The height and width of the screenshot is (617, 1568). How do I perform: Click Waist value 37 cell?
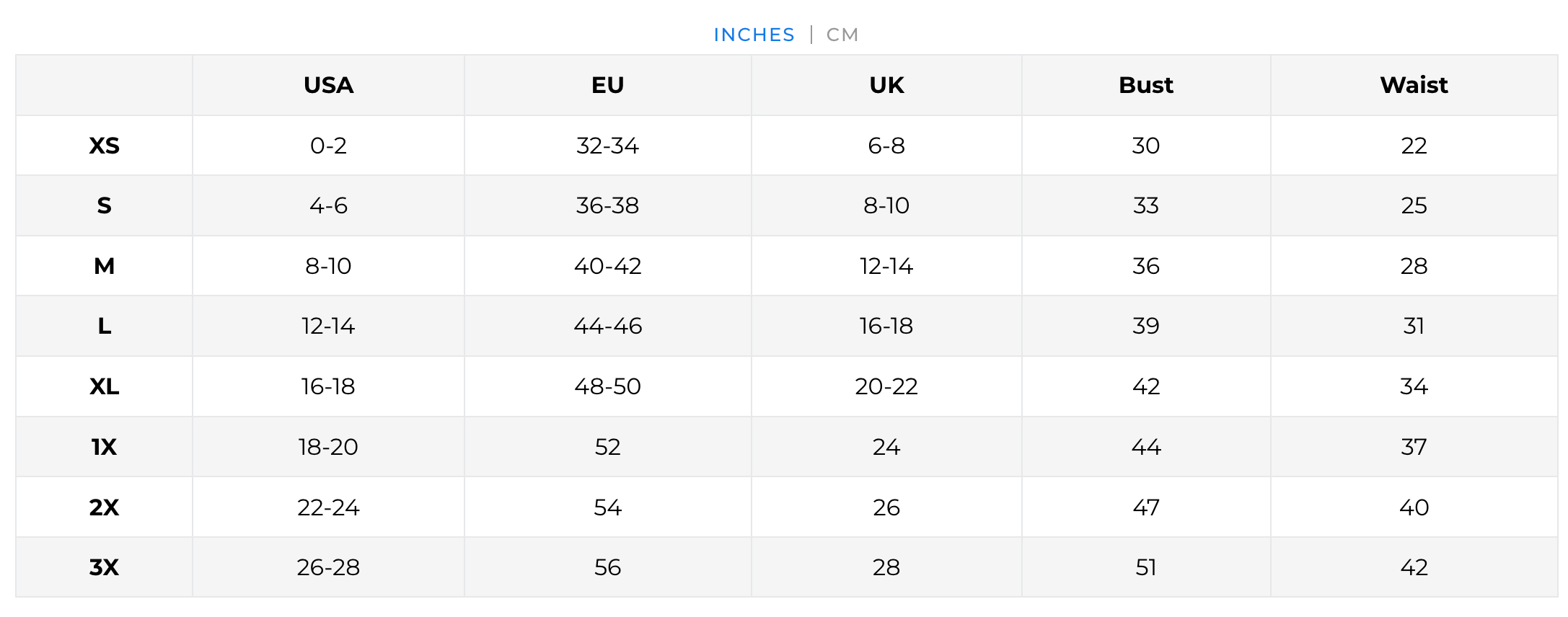click(1414, 447)
